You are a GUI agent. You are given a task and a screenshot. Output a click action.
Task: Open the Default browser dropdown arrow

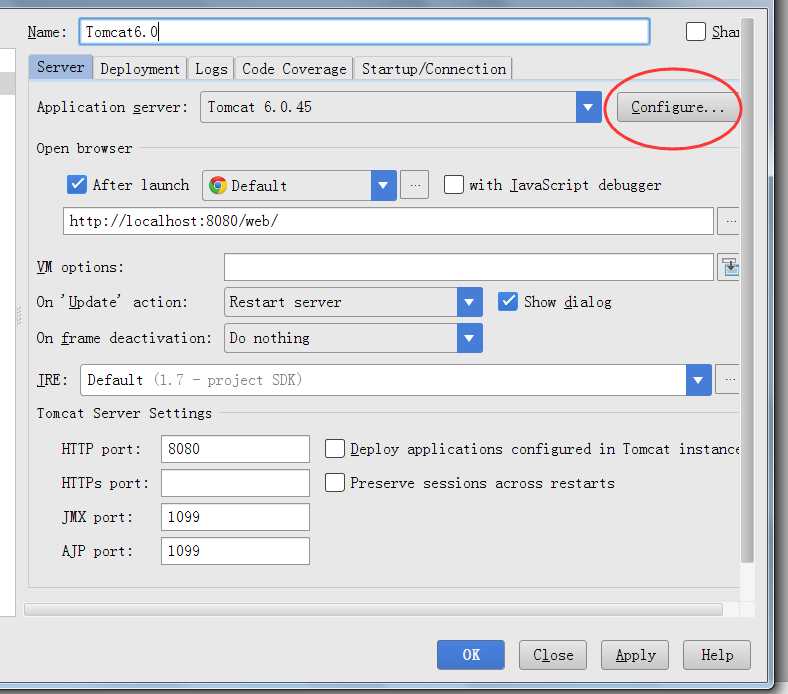coord(383,185)
